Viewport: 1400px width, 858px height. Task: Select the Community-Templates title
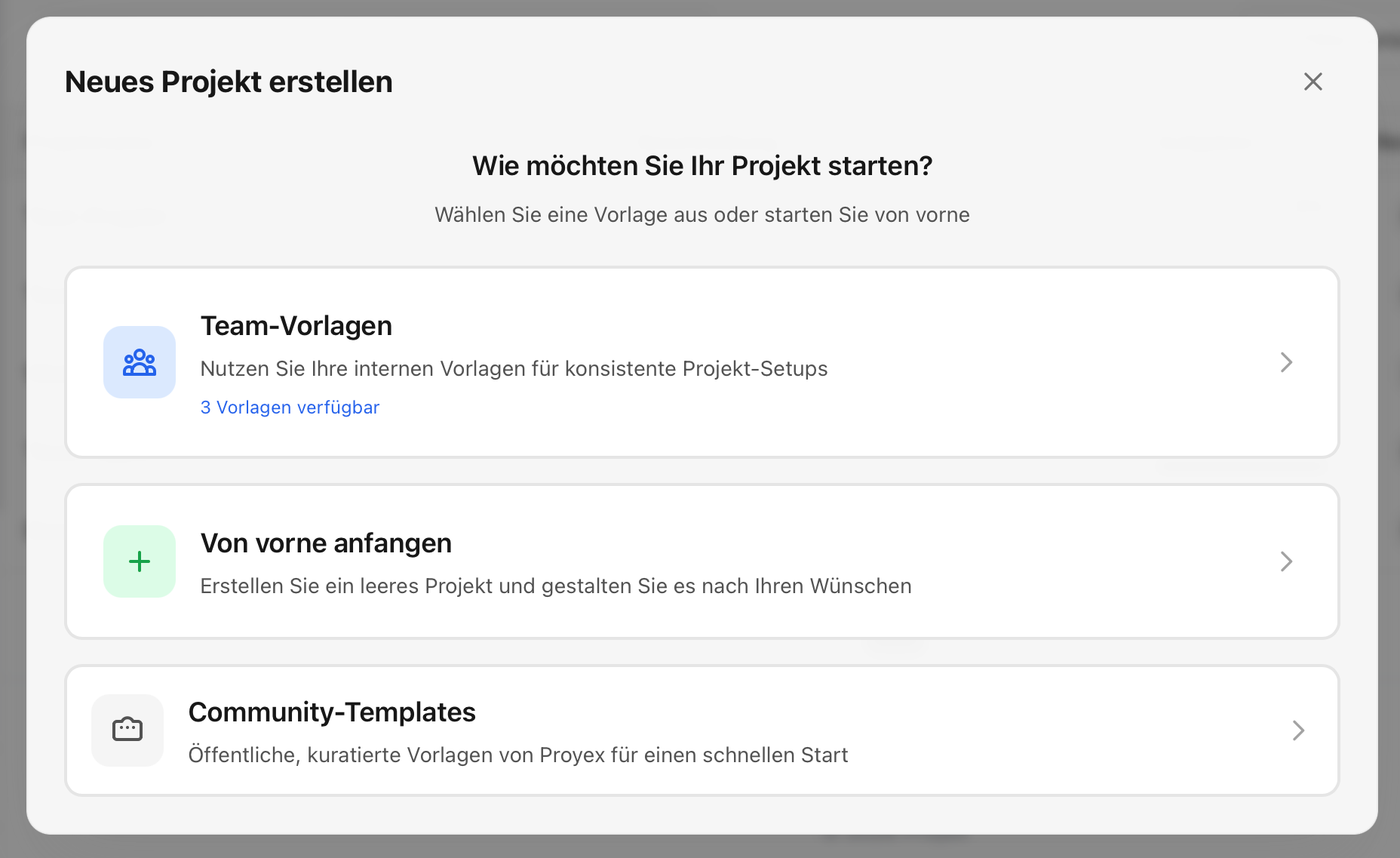(332, 712)
